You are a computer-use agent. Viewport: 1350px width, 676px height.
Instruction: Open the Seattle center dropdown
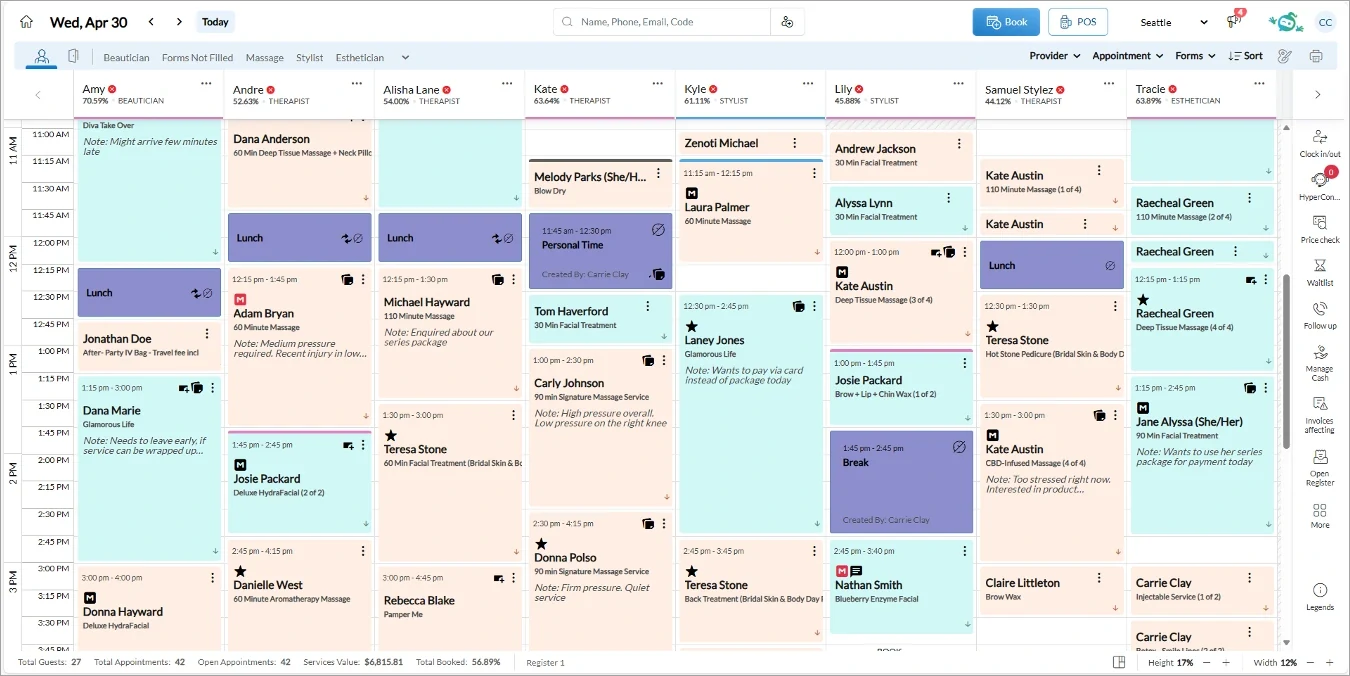[x=1174, y=22]
